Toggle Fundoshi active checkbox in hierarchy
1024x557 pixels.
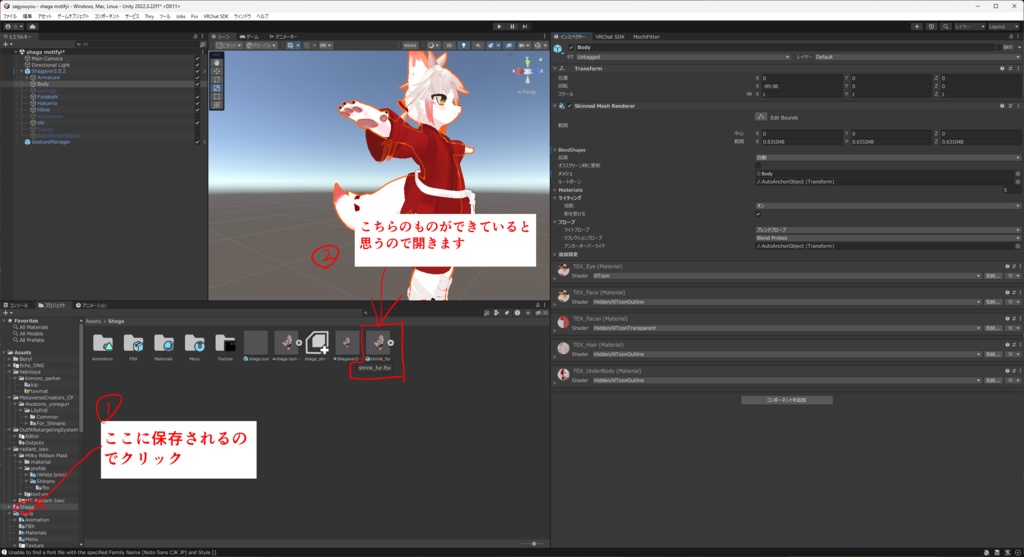(x=198, y=97)
